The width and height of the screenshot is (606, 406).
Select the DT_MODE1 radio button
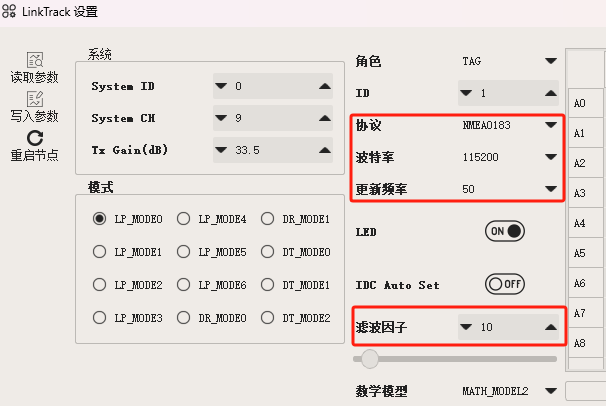[267, 285]
